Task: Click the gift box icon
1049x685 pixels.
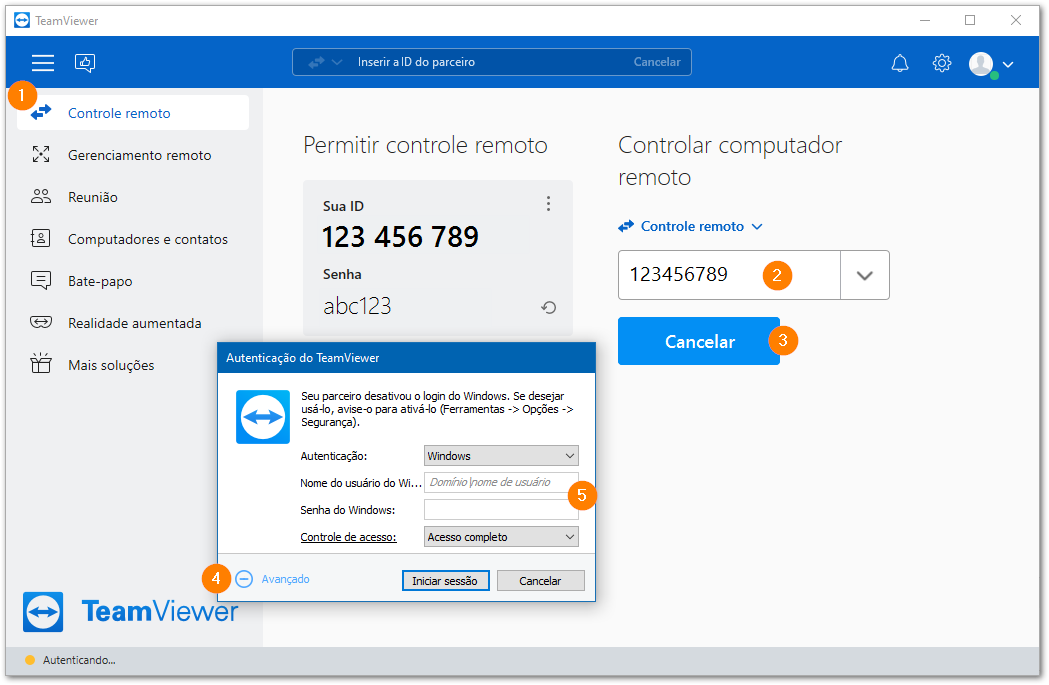Action: [41, 363]
